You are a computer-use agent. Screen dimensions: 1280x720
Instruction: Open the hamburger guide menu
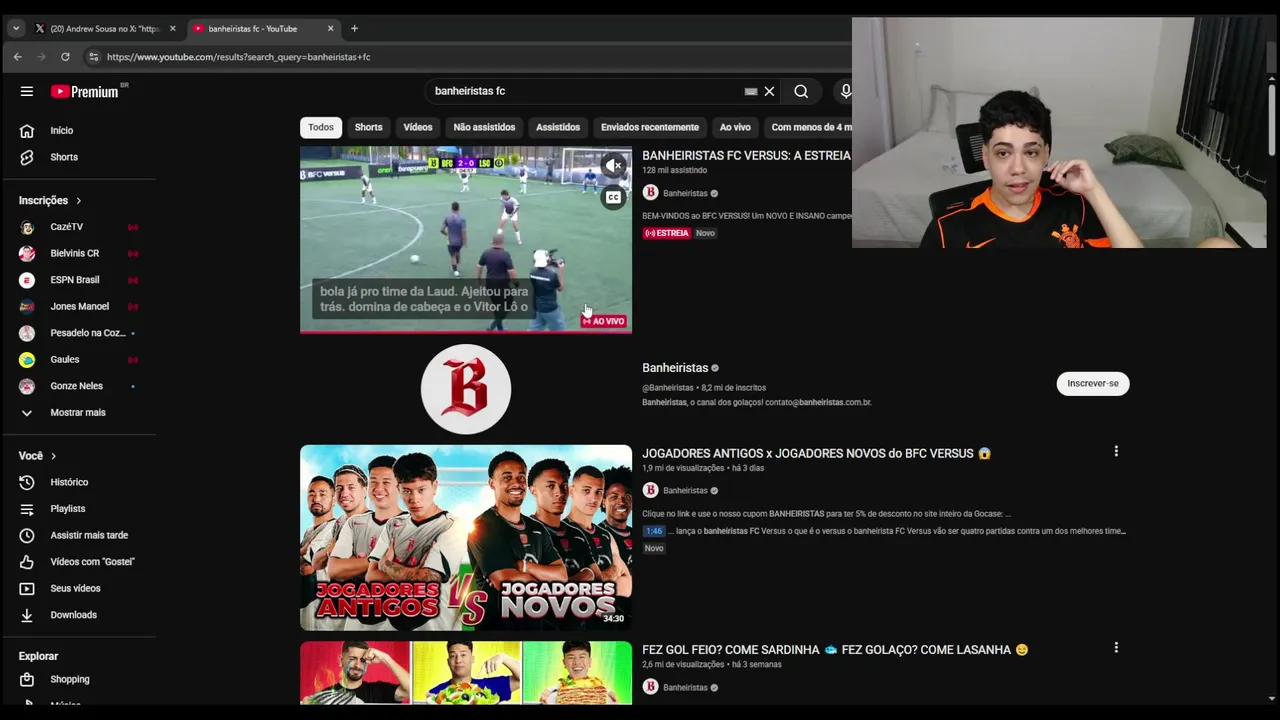pos(27,91)
